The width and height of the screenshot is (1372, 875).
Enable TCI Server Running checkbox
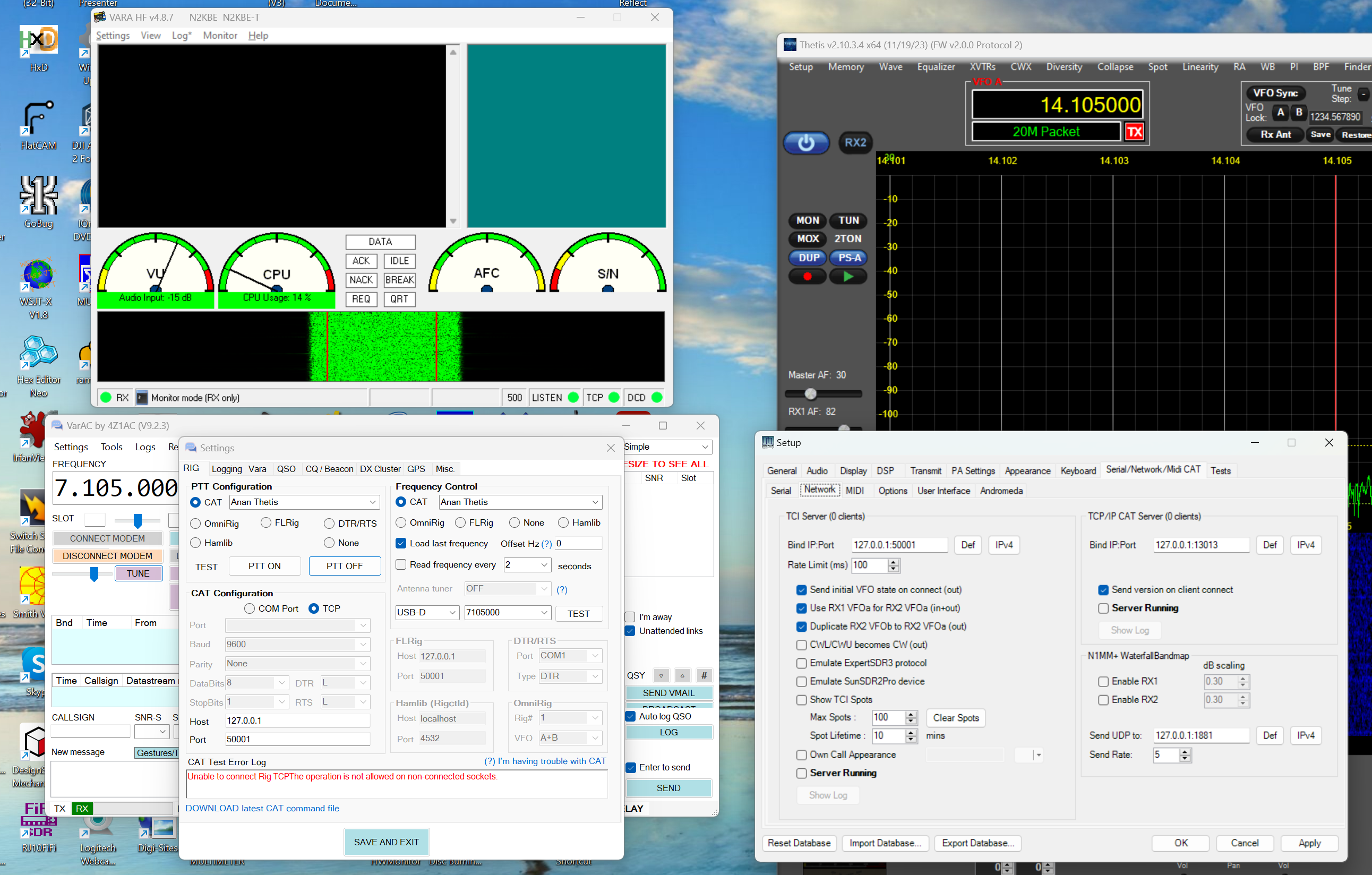pos(801,773)
